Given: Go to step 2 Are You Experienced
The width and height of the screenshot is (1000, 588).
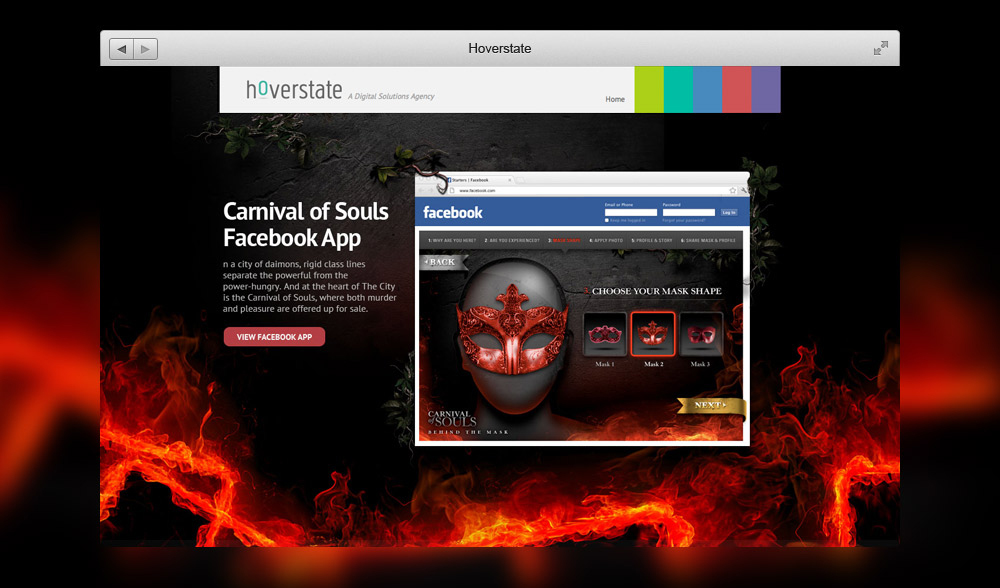Looking at the screenshot, I should point(511,240).
